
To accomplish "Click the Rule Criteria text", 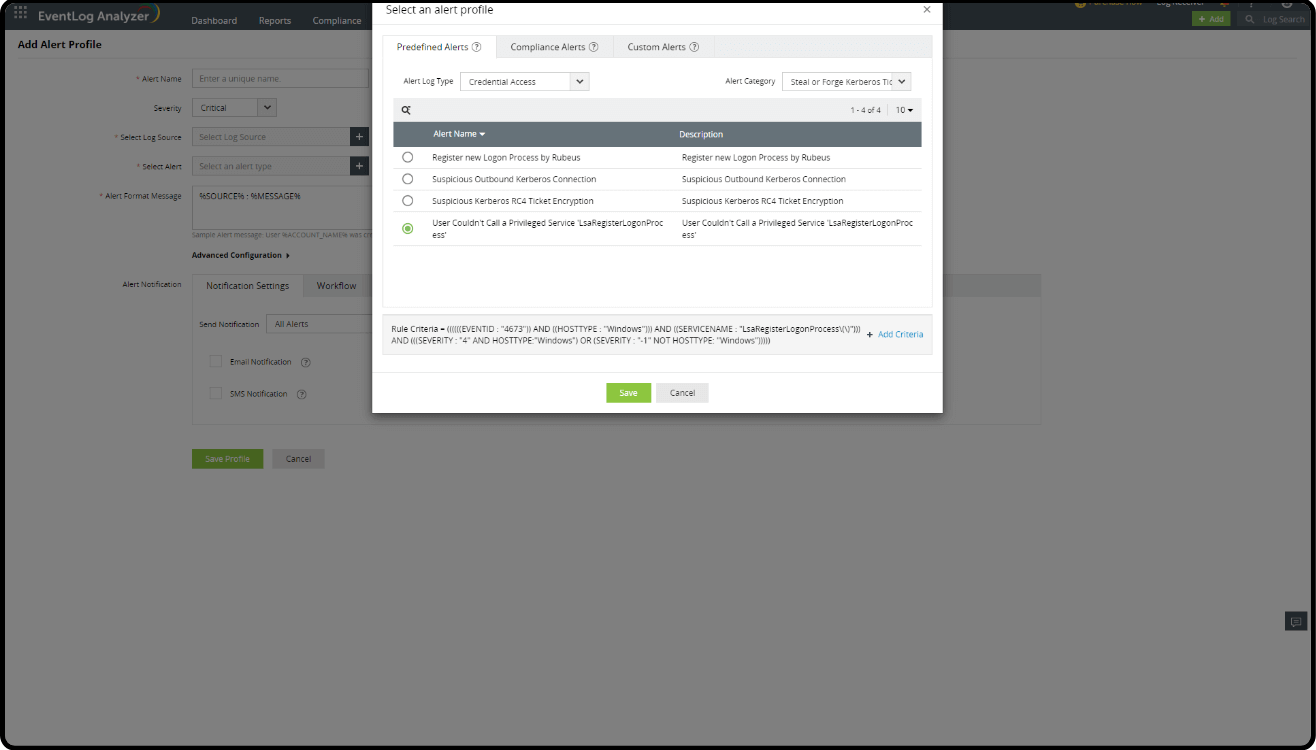I will coord(626,335).
